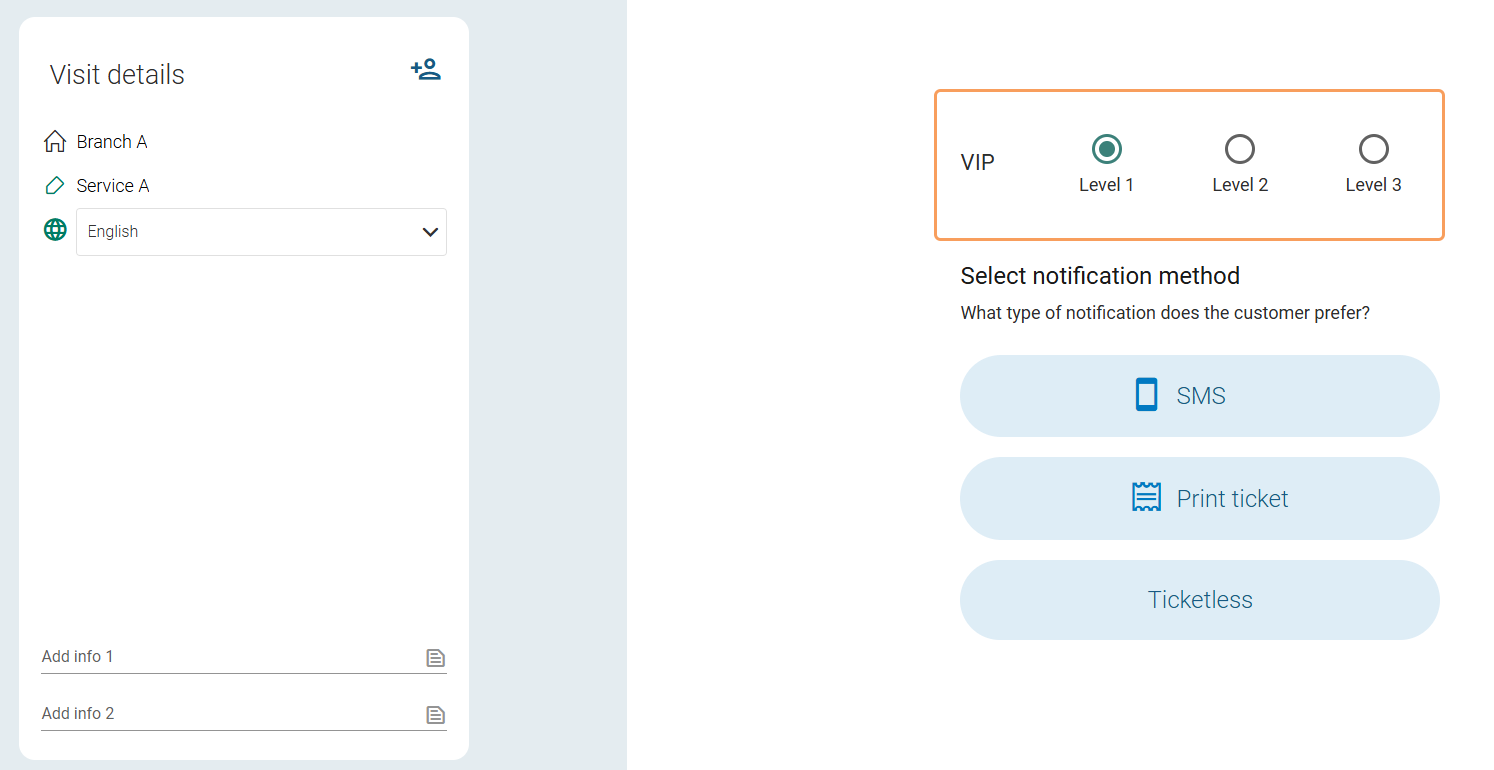1494x770 pixels.
Task: Click the note icon beside Add info 2
Action: click(435, 715)
